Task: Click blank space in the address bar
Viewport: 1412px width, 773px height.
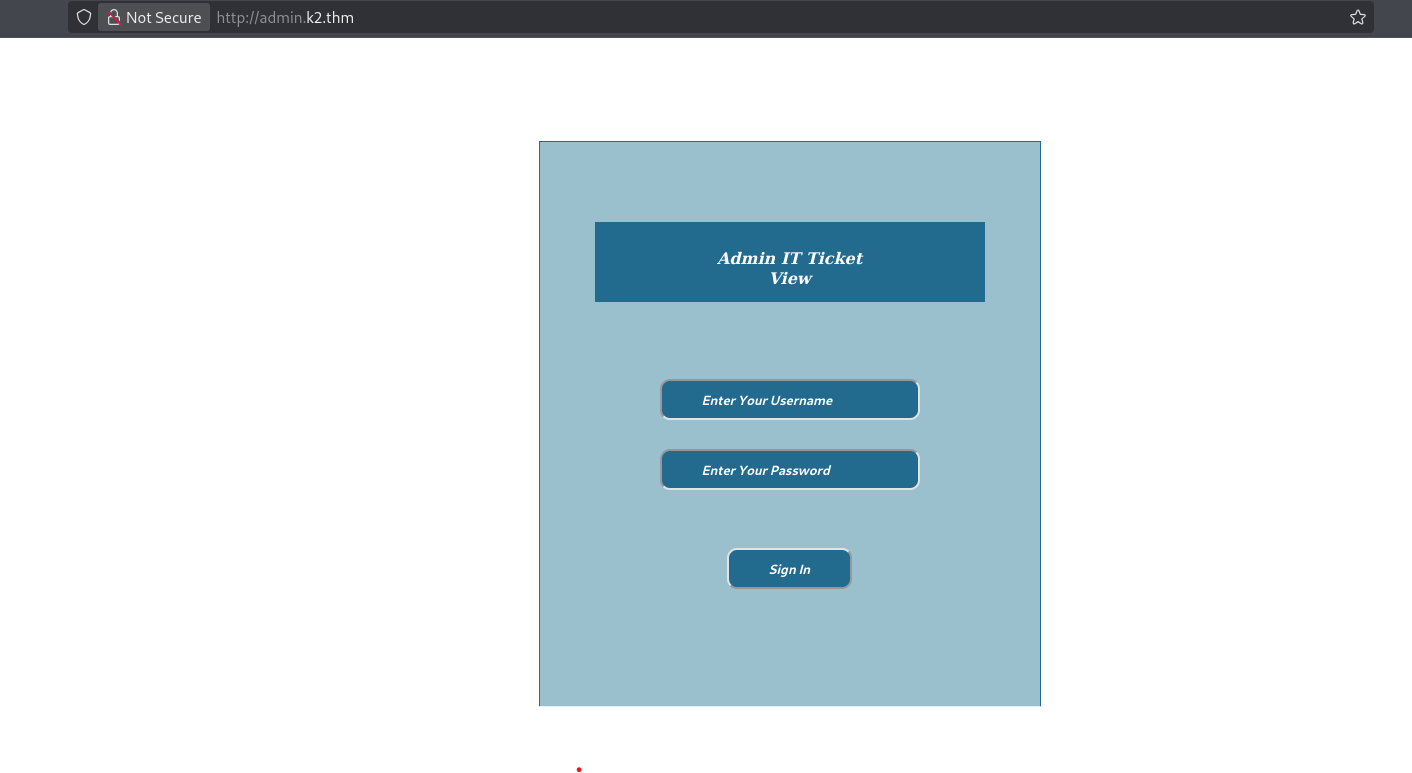Action: (800, 17)
